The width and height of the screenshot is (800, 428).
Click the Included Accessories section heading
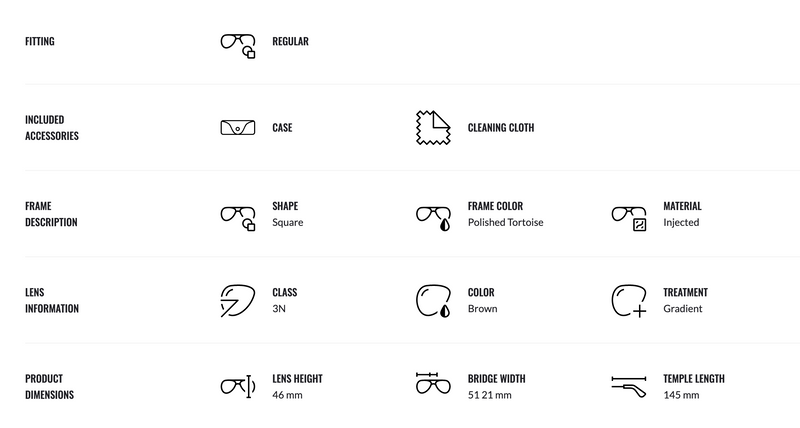(52, 128)
